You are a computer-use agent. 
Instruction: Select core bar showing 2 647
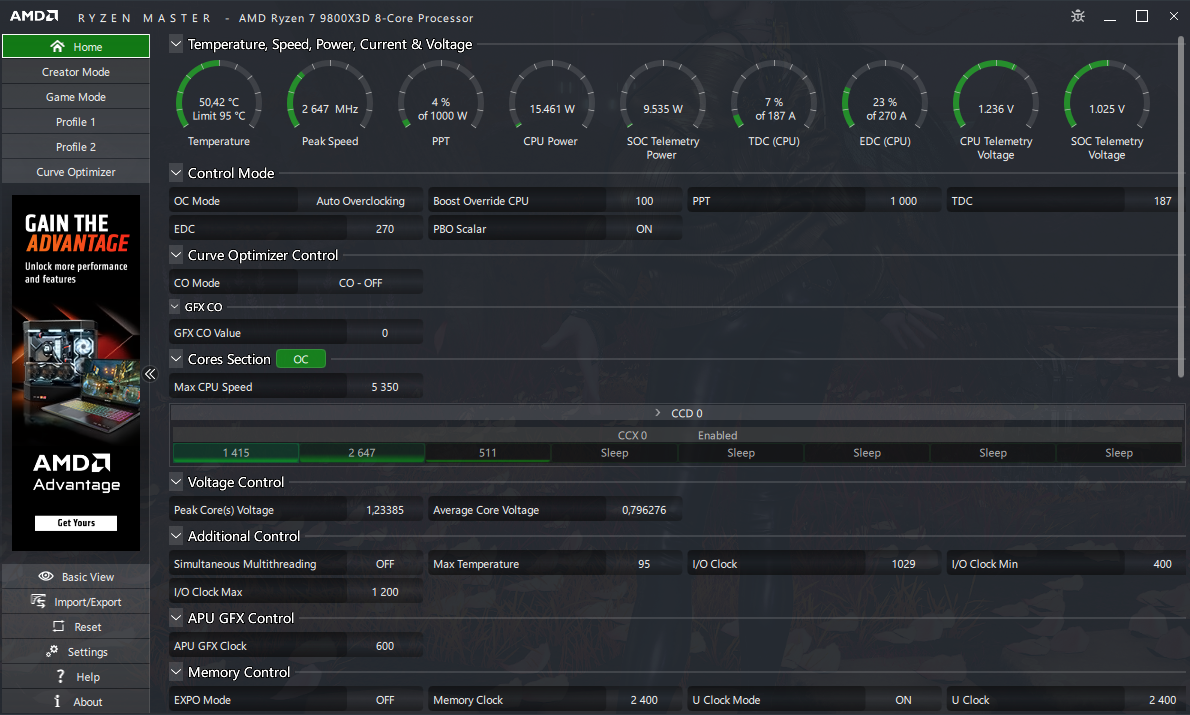pos(362,453)
